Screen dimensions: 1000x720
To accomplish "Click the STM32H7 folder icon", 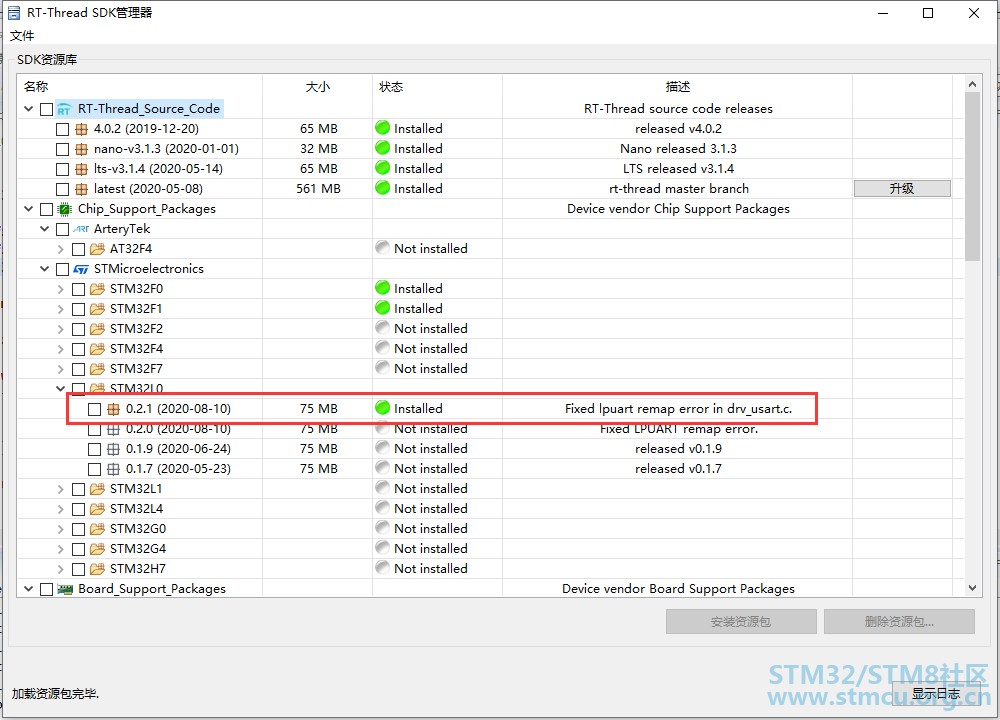I will pyautogui.click(x=97, y=569).
